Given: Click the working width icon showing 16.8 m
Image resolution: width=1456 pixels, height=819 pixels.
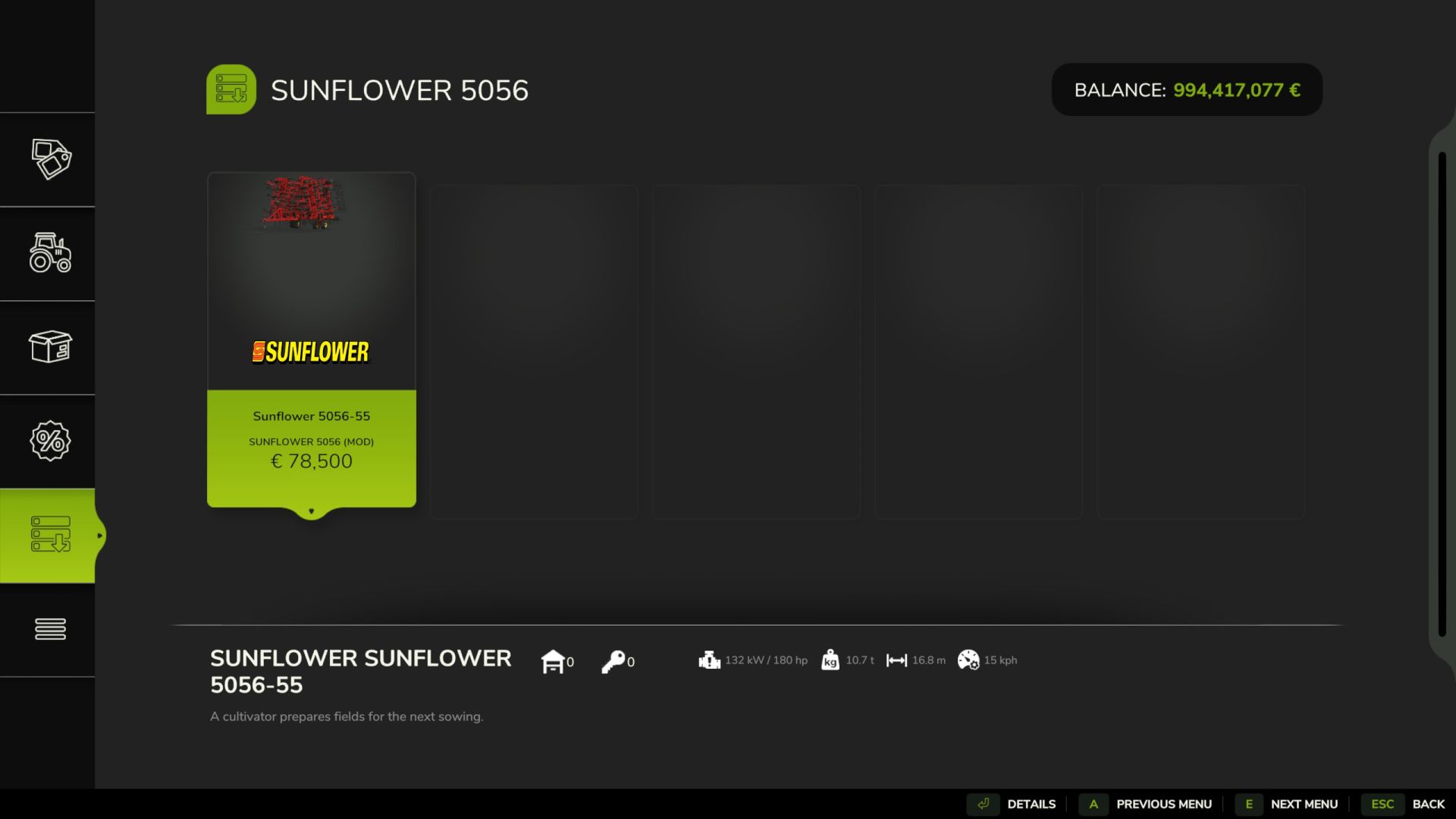Looking at the screenshot, I should coord(897,661).
